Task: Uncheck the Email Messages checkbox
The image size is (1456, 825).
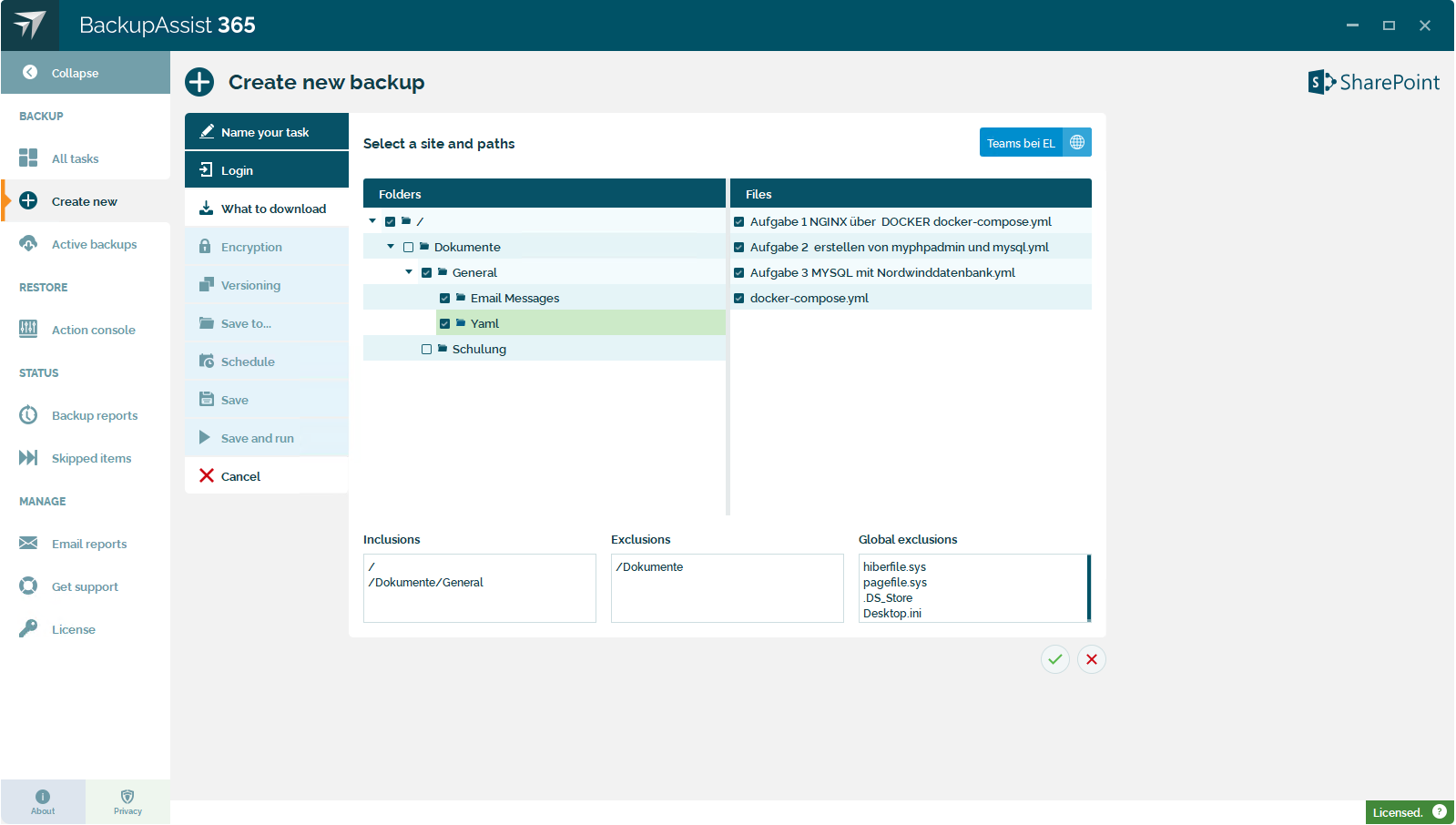Action: [445, 298]
